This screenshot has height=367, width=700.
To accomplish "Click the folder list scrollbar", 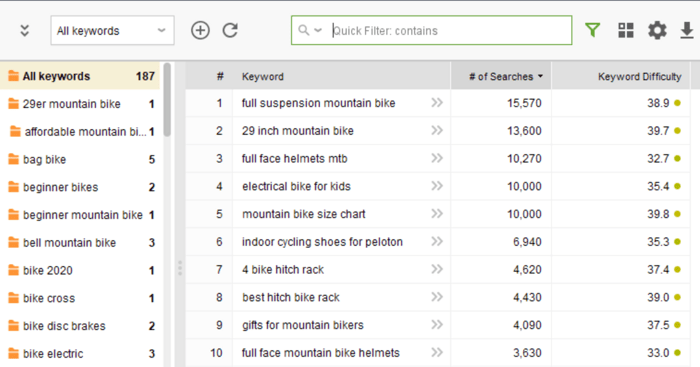I will click(x=167, y=100).
